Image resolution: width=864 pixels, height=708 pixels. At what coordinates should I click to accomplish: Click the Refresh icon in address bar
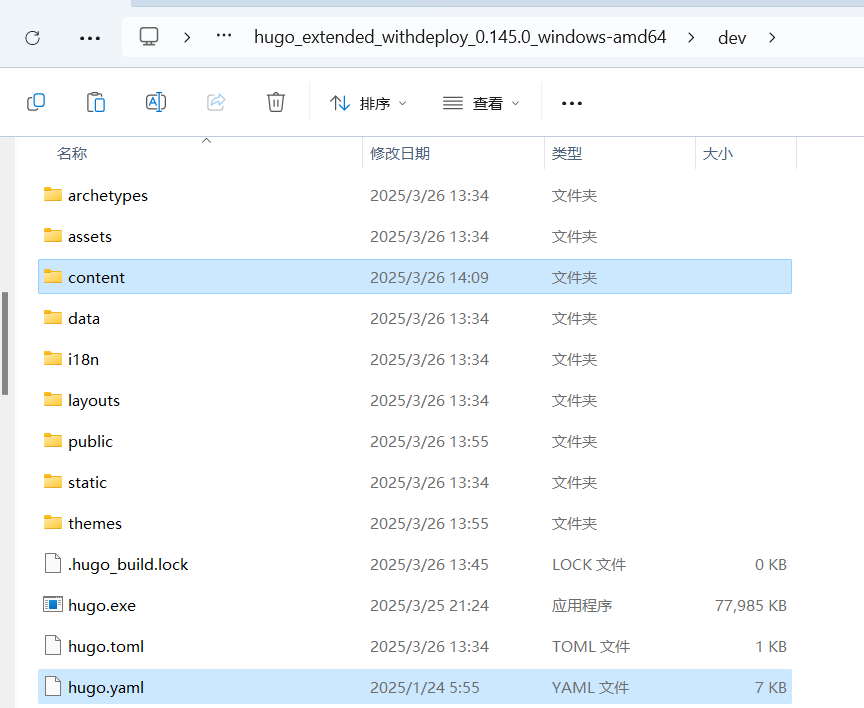tap(32, 38)
